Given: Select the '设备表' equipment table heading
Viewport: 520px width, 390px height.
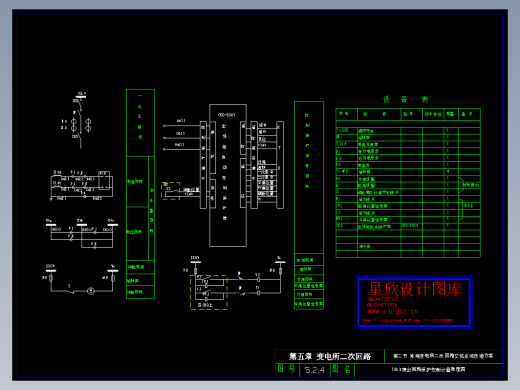Looking at the screenshot, I should (x=405, y=99).
